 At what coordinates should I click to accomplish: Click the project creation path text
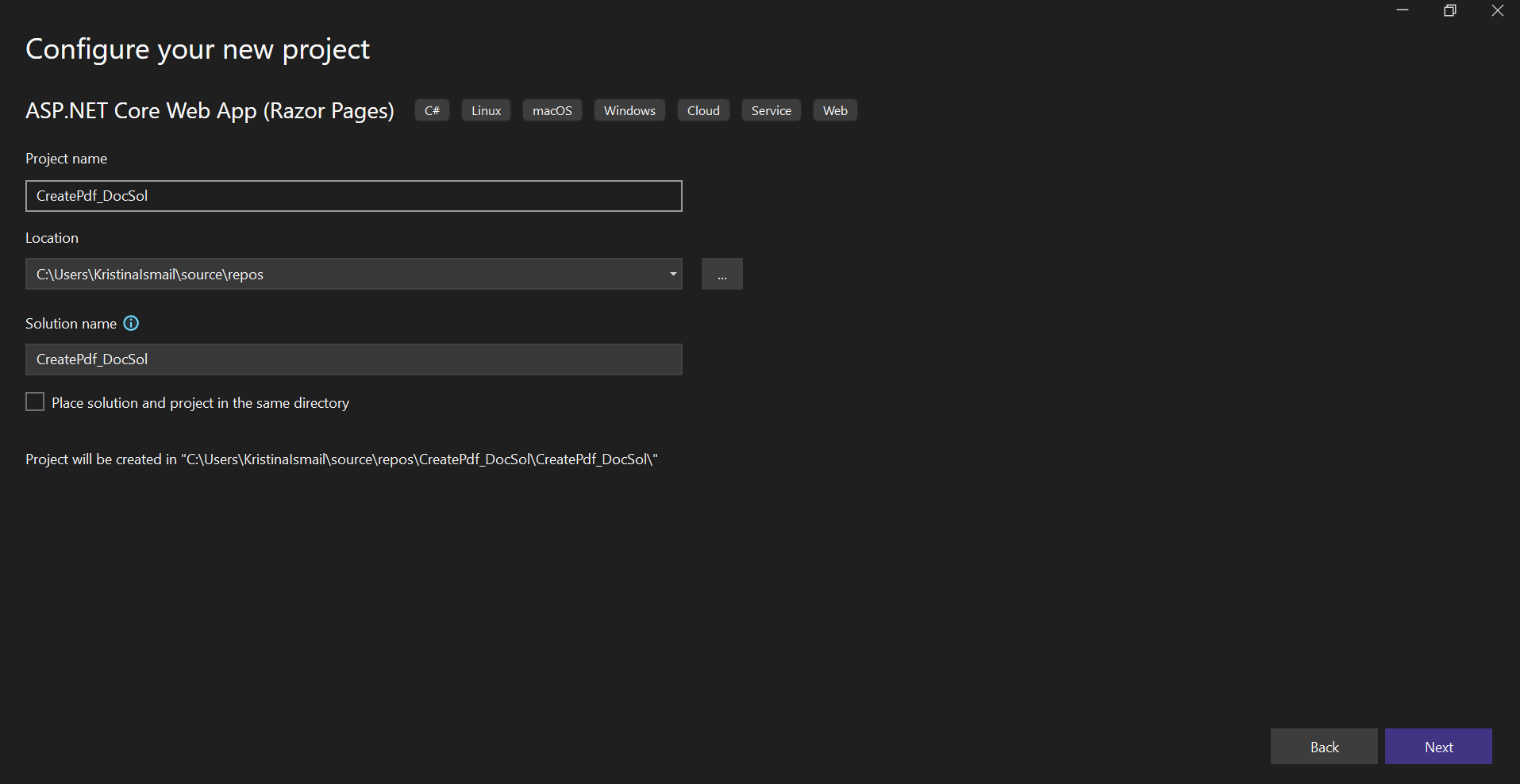[341, 459]
